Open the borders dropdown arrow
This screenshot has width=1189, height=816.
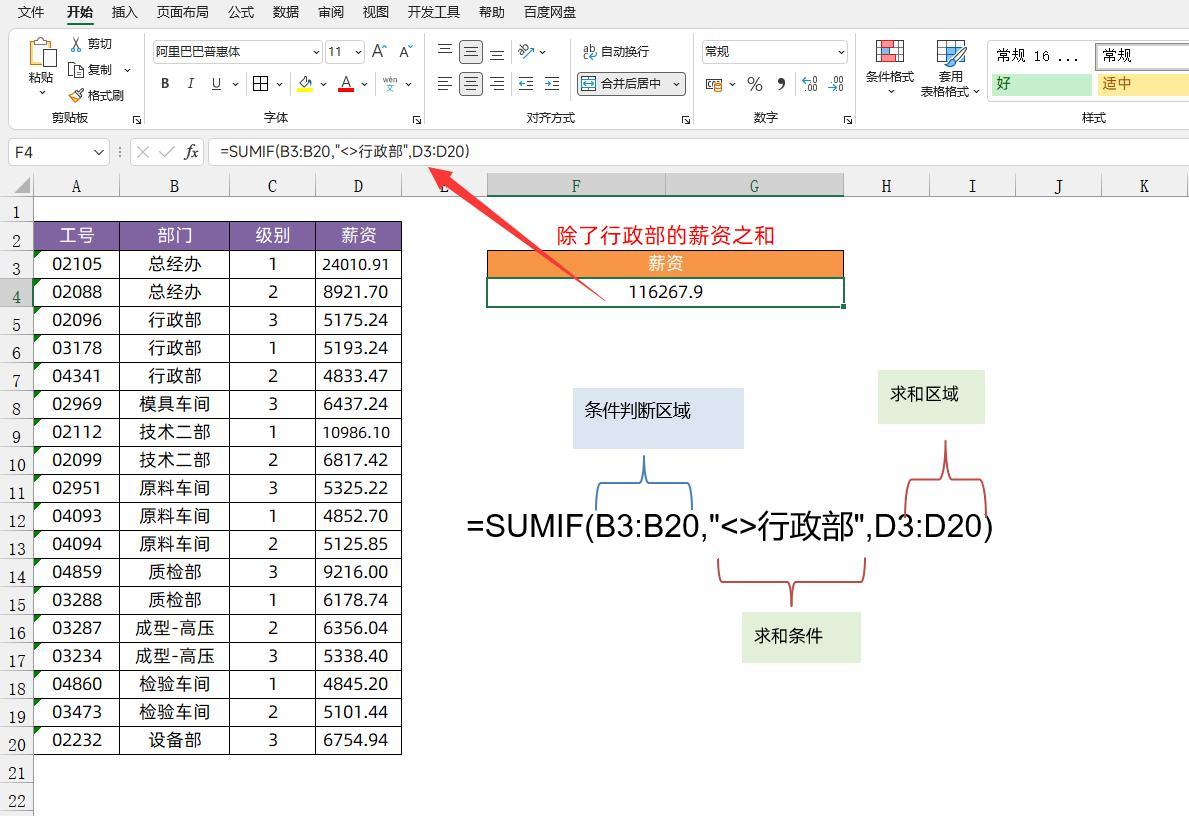click(x=279, y=84)
